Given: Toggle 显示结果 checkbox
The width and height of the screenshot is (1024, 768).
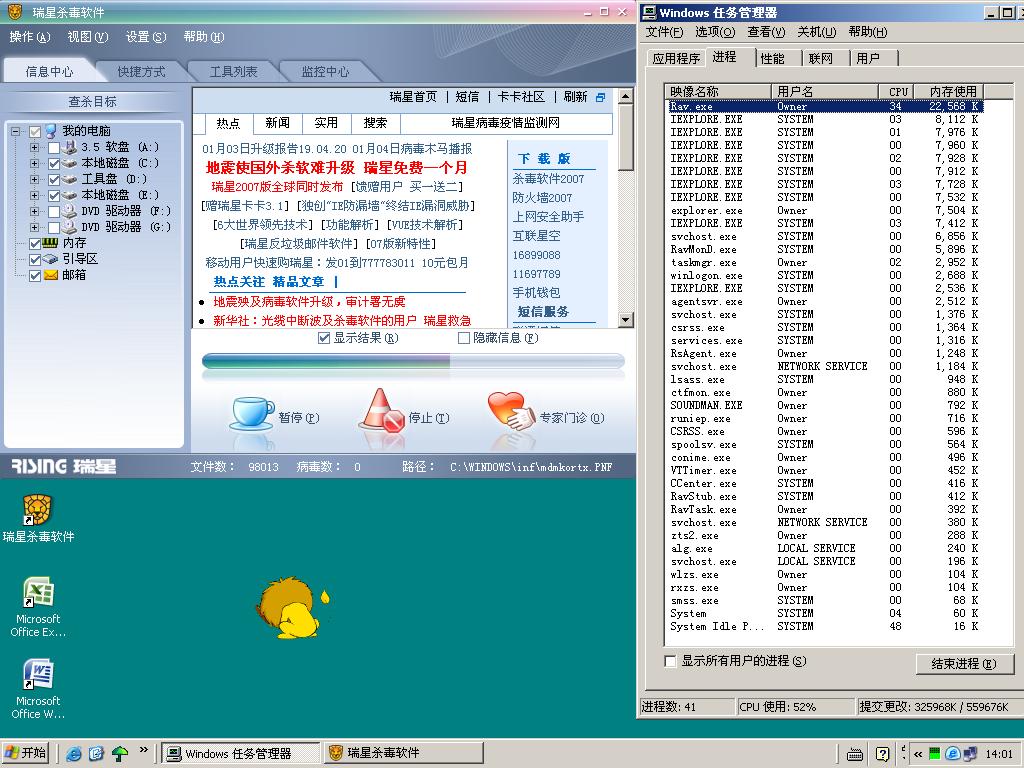Looking at the screenshot, I should point(324,338).
